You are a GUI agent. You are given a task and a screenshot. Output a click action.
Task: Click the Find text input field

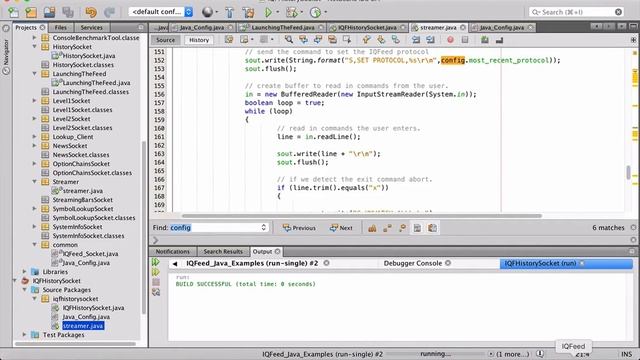pyautogui.click(x=215, y=227)
